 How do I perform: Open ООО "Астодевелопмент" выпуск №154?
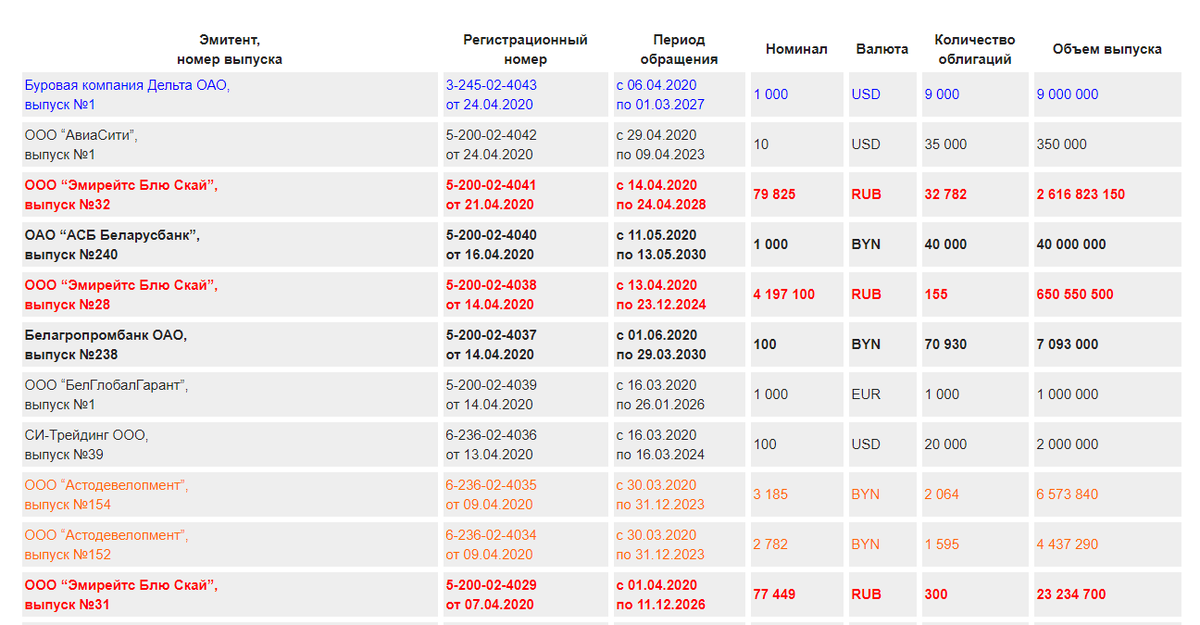tap(106, 495)
